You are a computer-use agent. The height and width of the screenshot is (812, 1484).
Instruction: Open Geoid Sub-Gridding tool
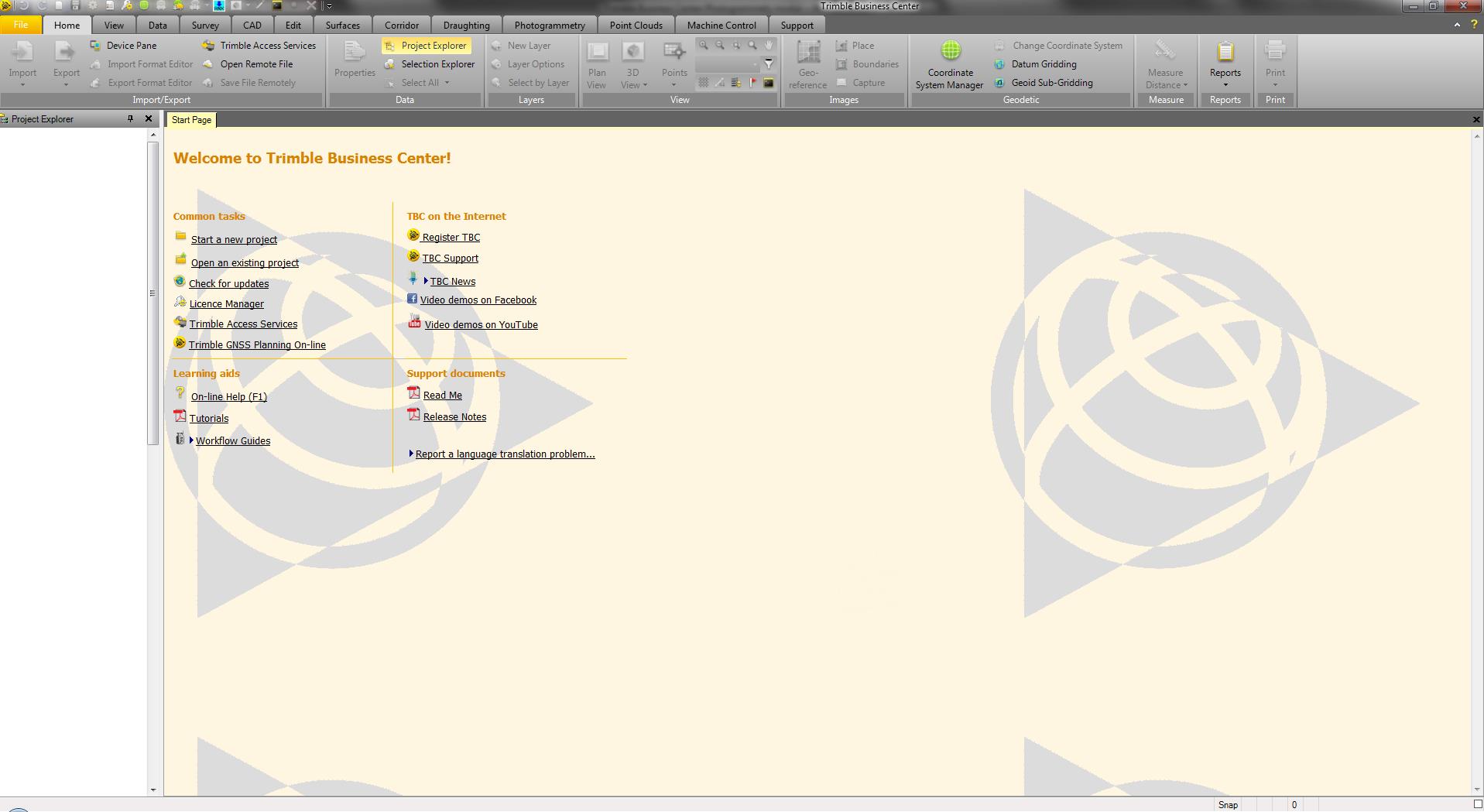tap(1044, 83)
